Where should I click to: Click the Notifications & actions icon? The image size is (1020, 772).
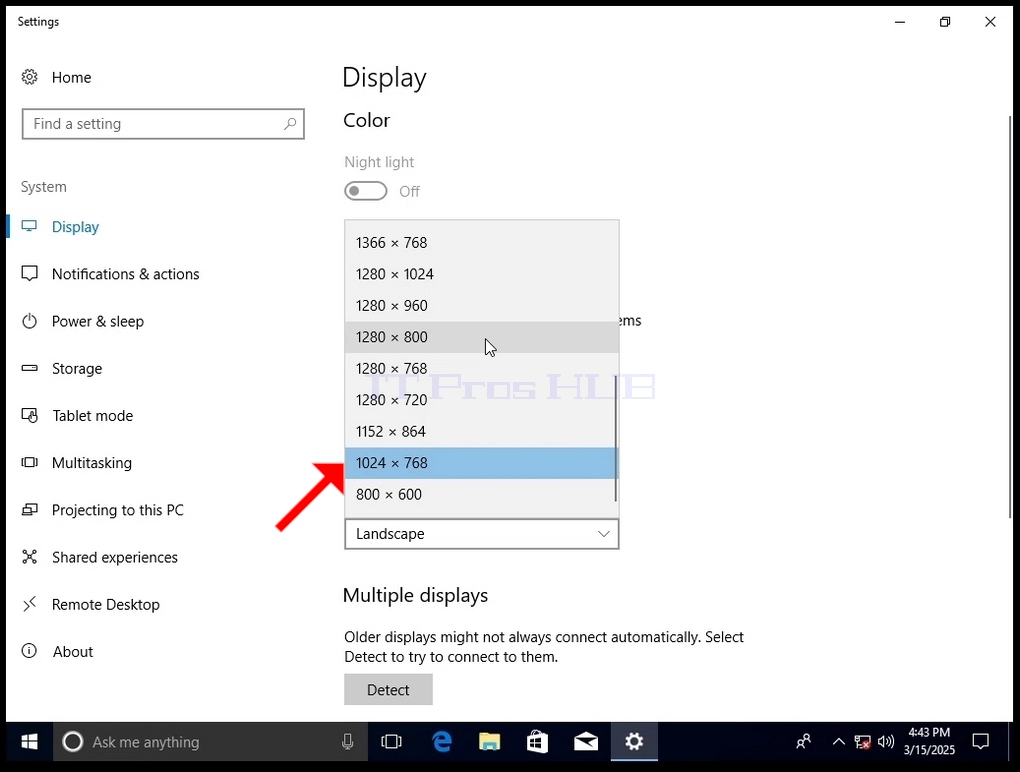point(29,274)
